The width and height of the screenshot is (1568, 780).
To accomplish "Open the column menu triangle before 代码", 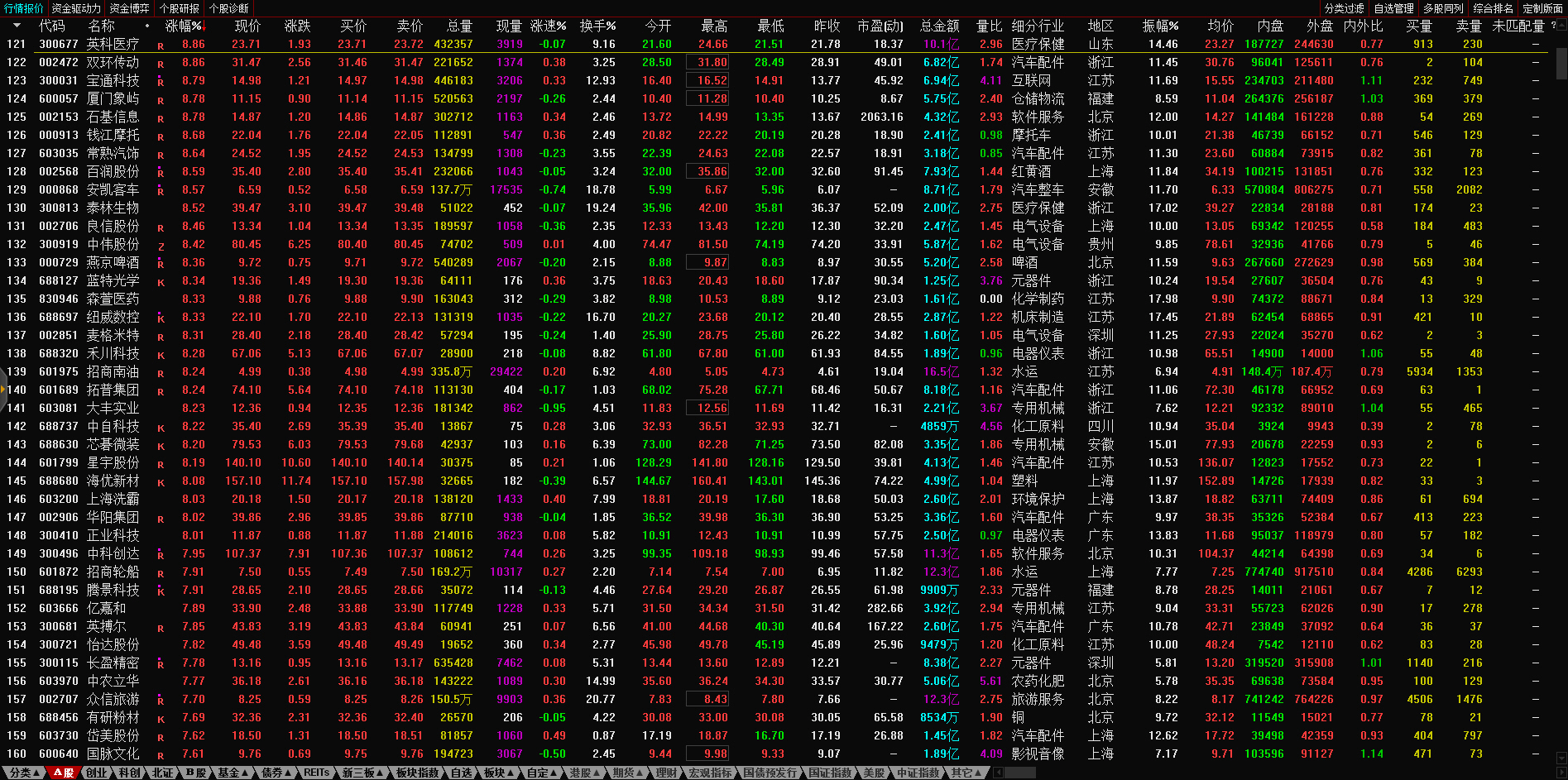I will click(16, 26).
